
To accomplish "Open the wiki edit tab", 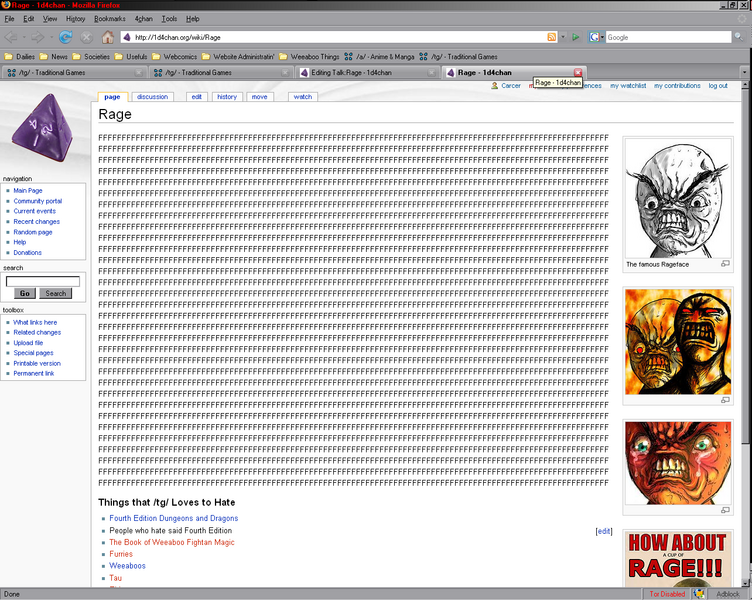I will (x=197, y=97).
